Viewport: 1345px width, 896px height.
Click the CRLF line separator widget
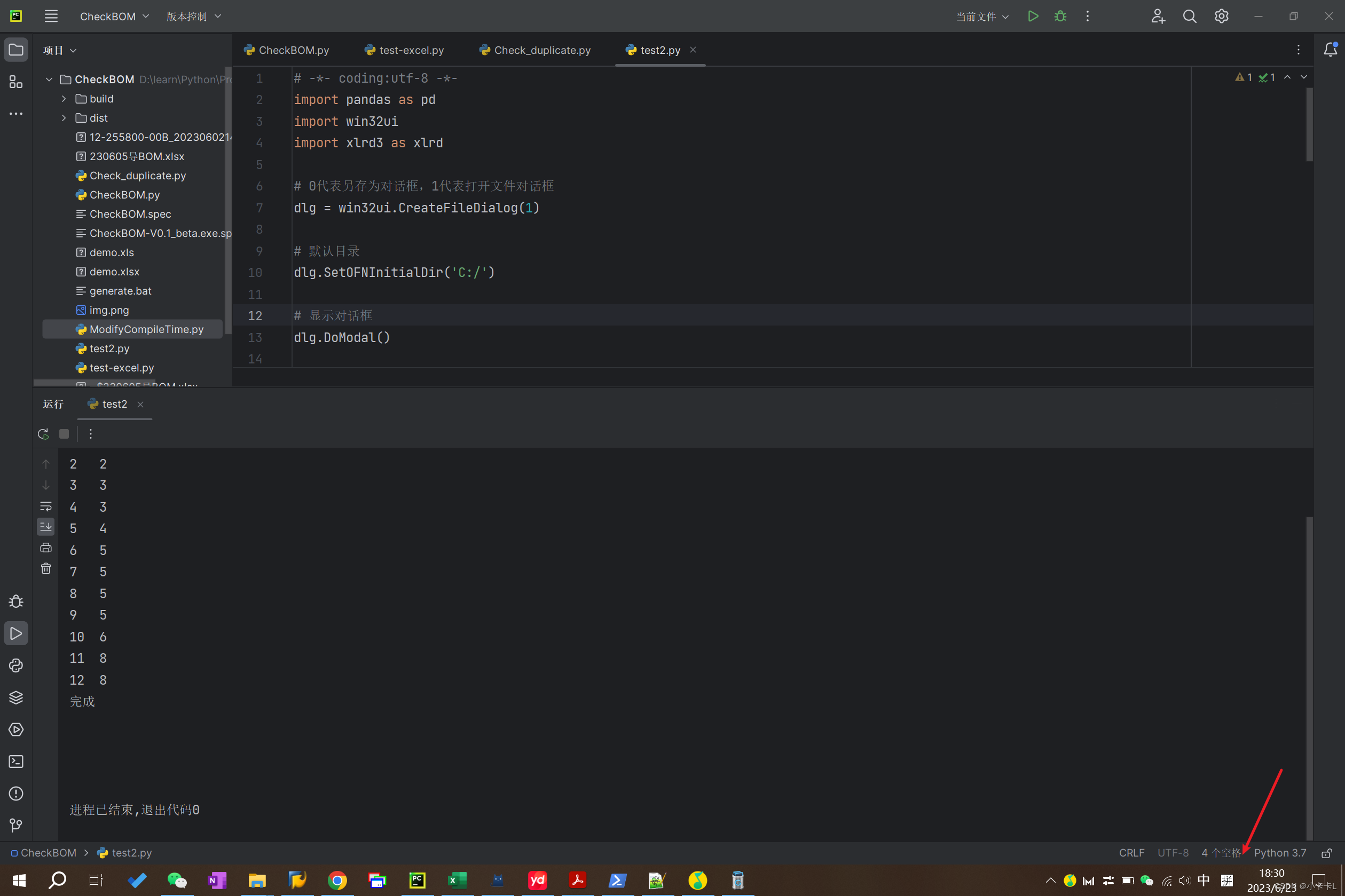[1131, 853]
